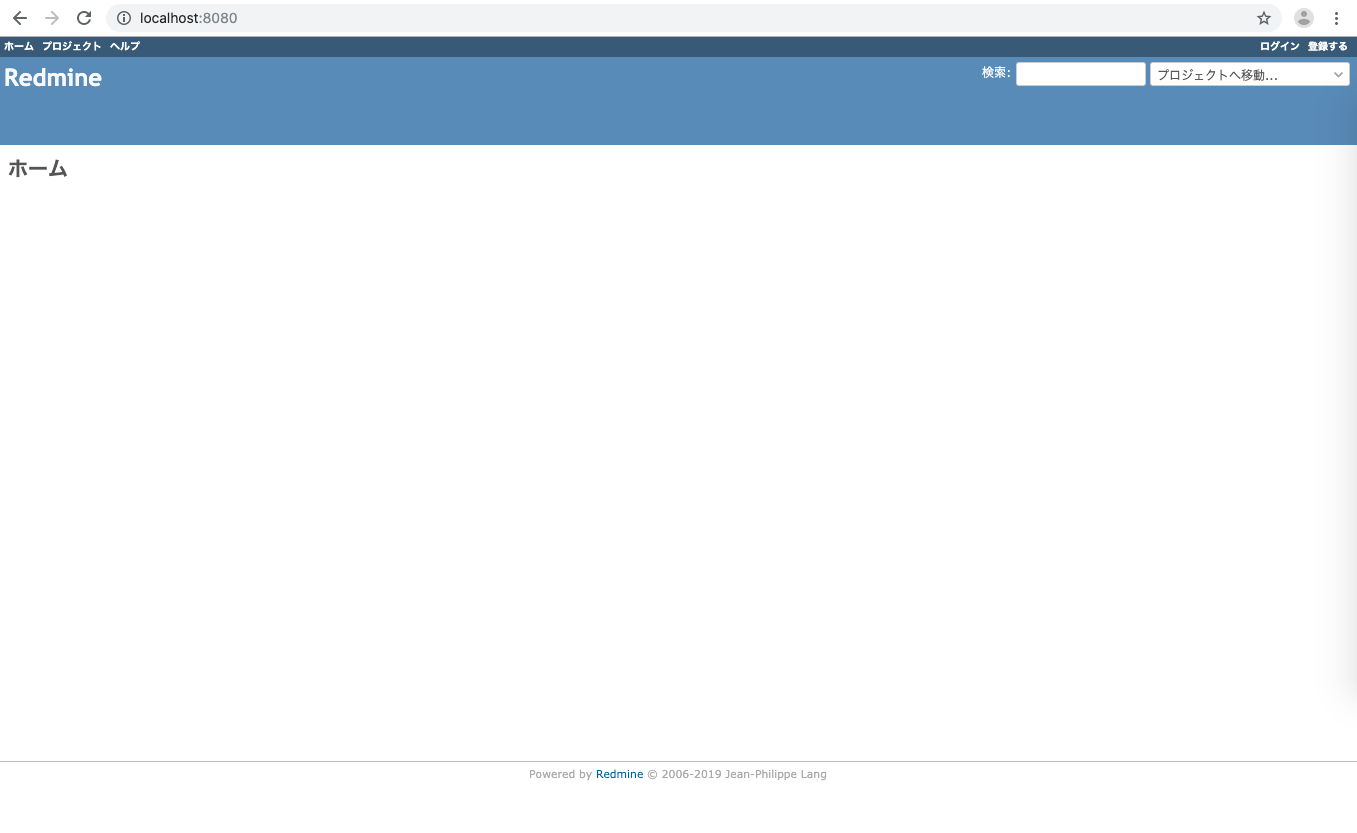Screen dimensions: 1357x833
Task: Click the browser forward arrow
Action: coord(52,18)
